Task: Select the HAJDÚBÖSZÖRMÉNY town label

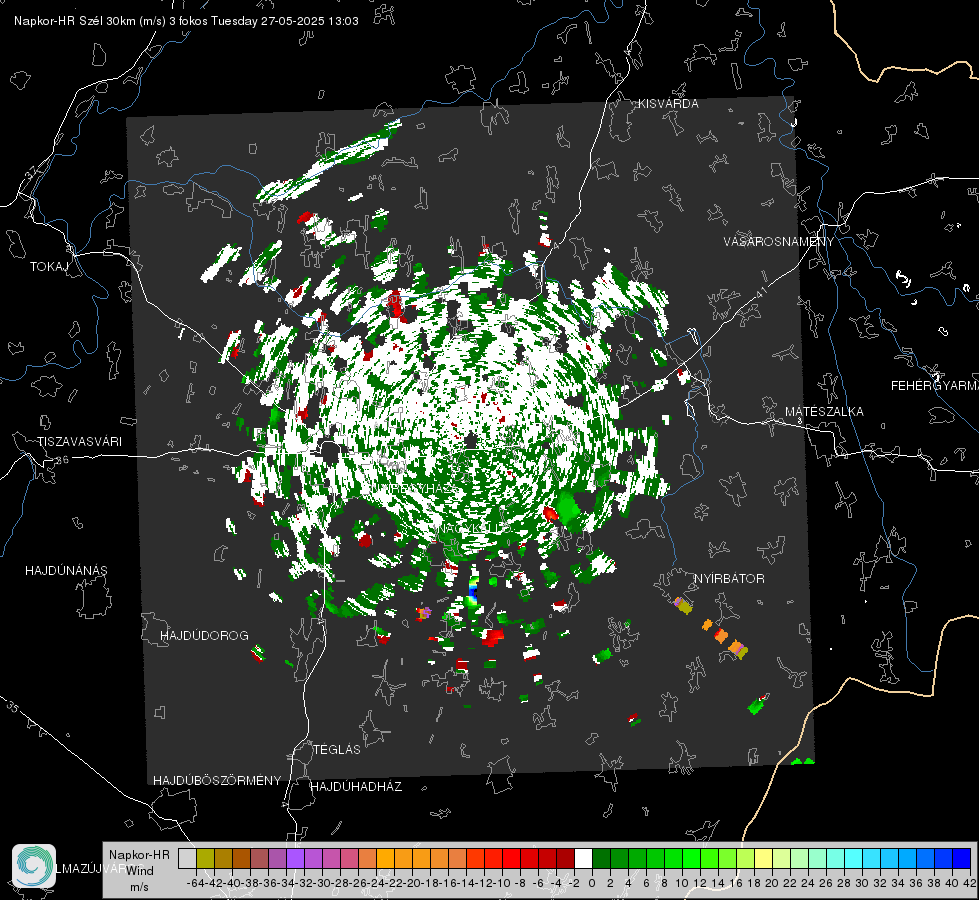Action: click(x=217, y=781)
